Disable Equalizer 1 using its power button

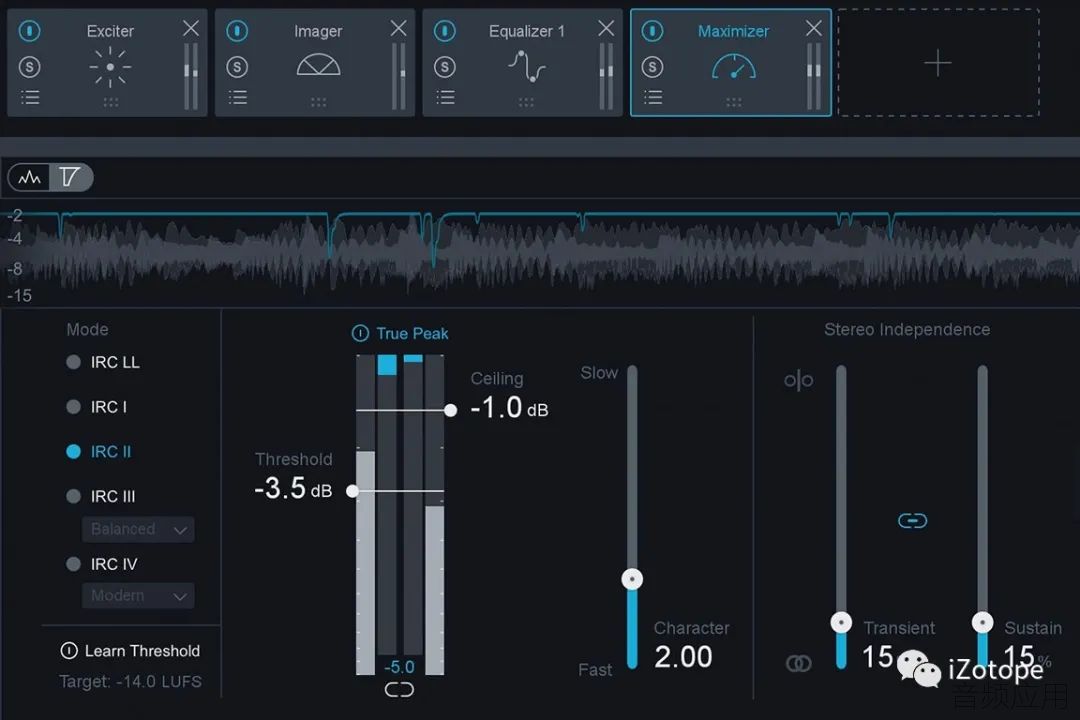tap(445, 30)
